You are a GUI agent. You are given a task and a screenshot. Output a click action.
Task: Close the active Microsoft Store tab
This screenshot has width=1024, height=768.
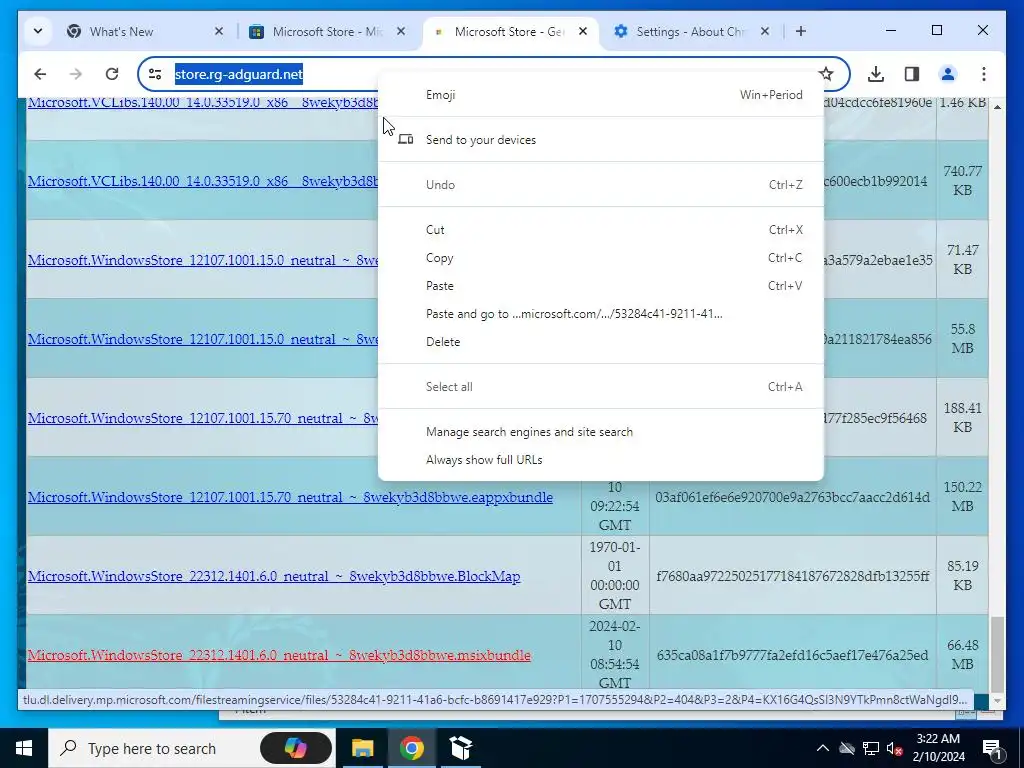point(583,31)
